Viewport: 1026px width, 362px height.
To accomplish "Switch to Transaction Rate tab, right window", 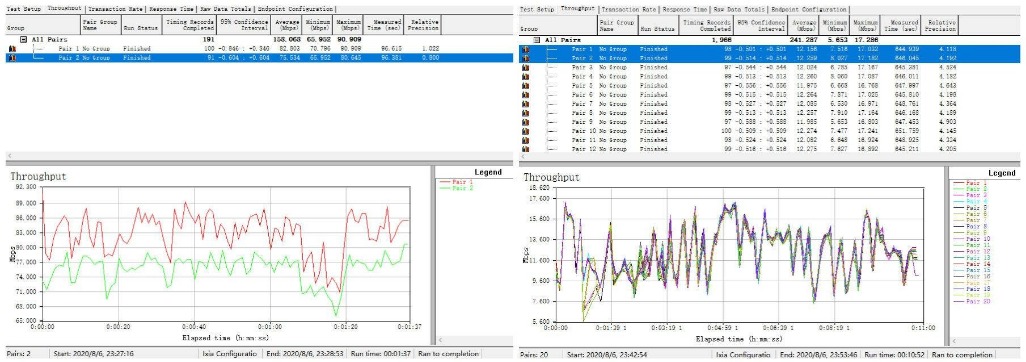I will 629,10.
